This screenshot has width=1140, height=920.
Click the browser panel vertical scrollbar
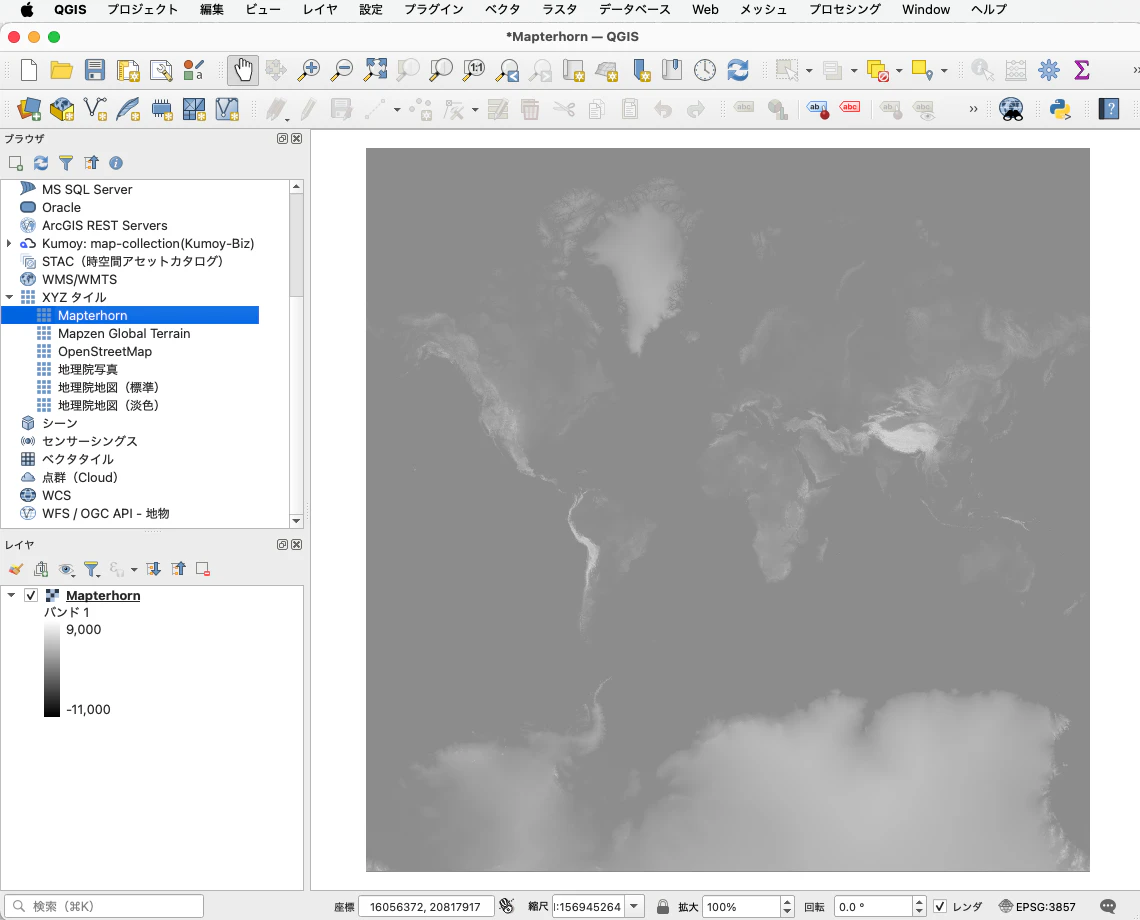point(296,247)
